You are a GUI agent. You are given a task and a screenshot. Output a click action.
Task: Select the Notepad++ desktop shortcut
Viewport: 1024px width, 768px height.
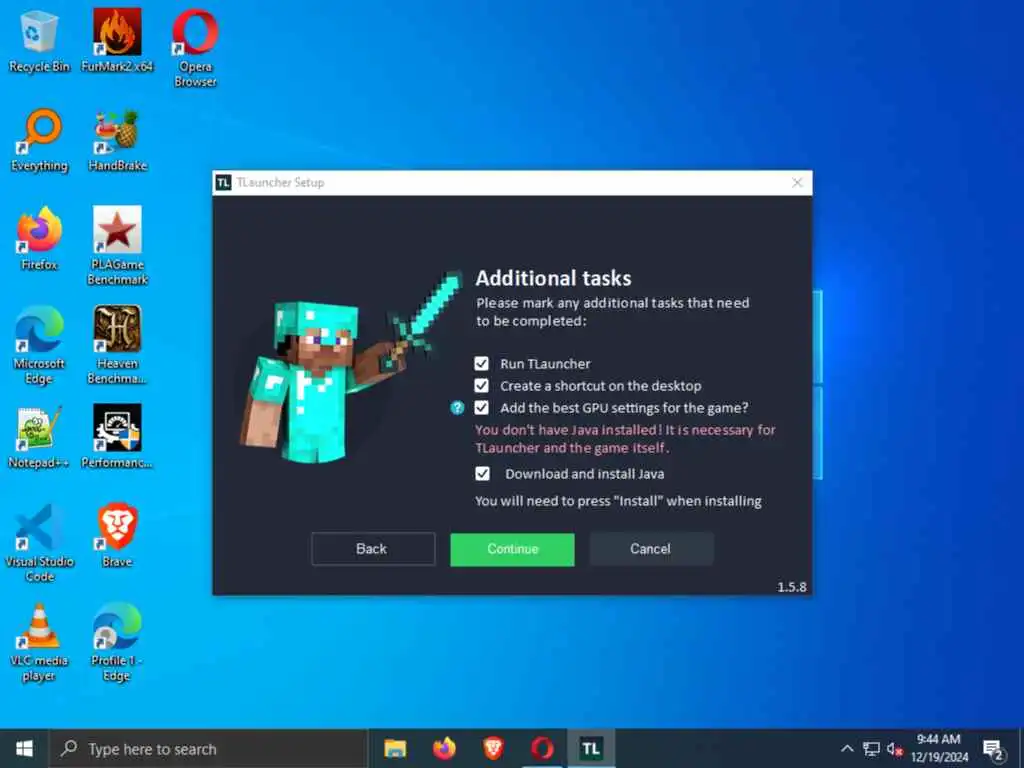(39, 438)
